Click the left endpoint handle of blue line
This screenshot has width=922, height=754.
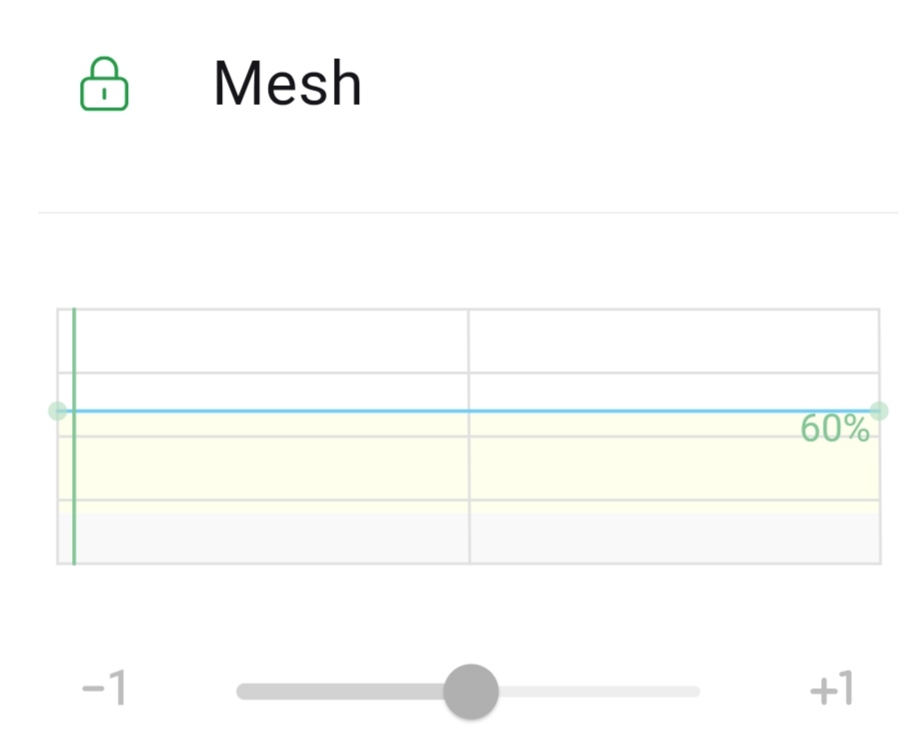58,411
